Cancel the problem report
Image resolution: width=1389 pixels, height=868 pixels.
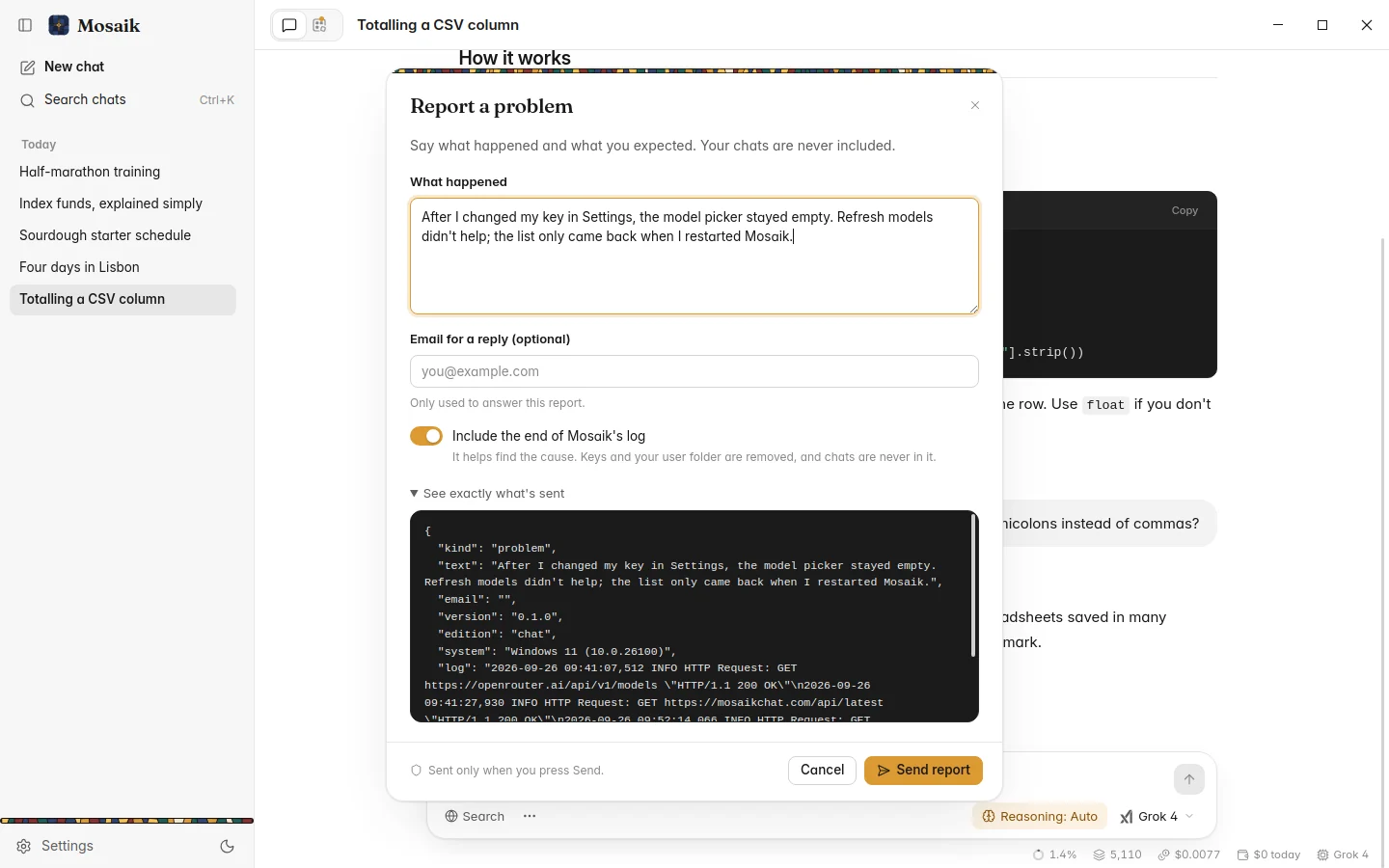[822, 770]
